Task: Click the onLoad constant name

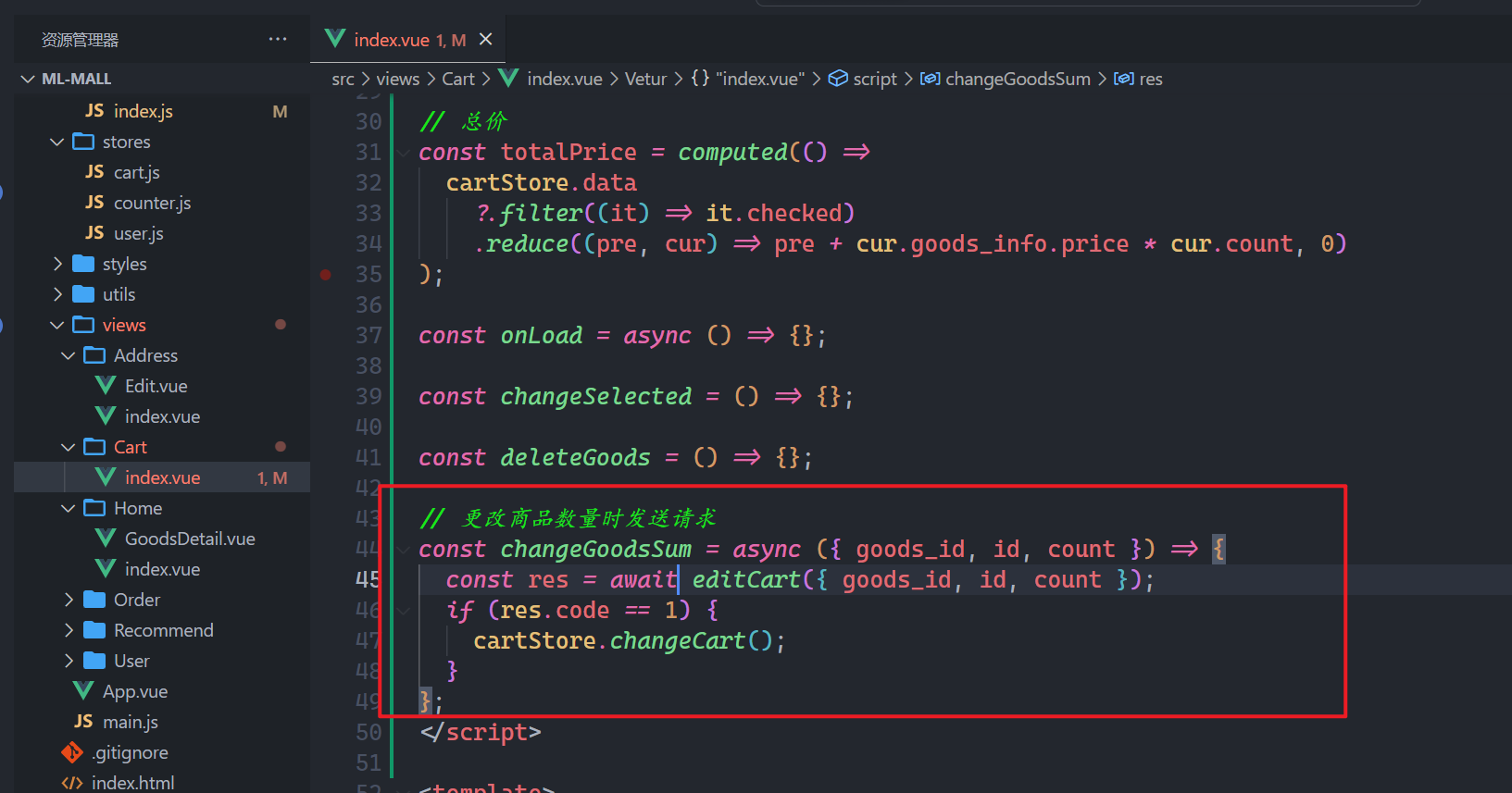Action: [542, 335]
